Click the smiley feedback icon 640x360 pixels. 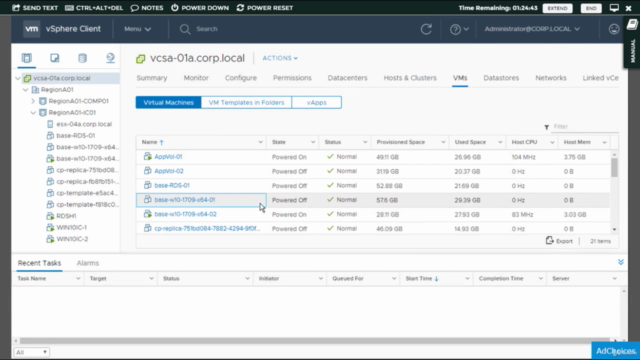(614, 29)
